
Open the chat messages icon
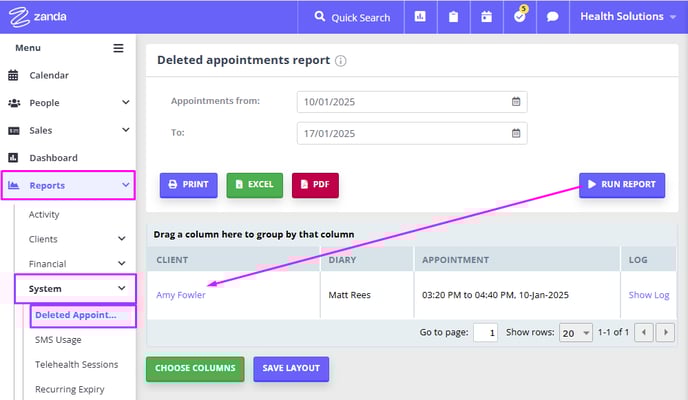tap(552, 17)
